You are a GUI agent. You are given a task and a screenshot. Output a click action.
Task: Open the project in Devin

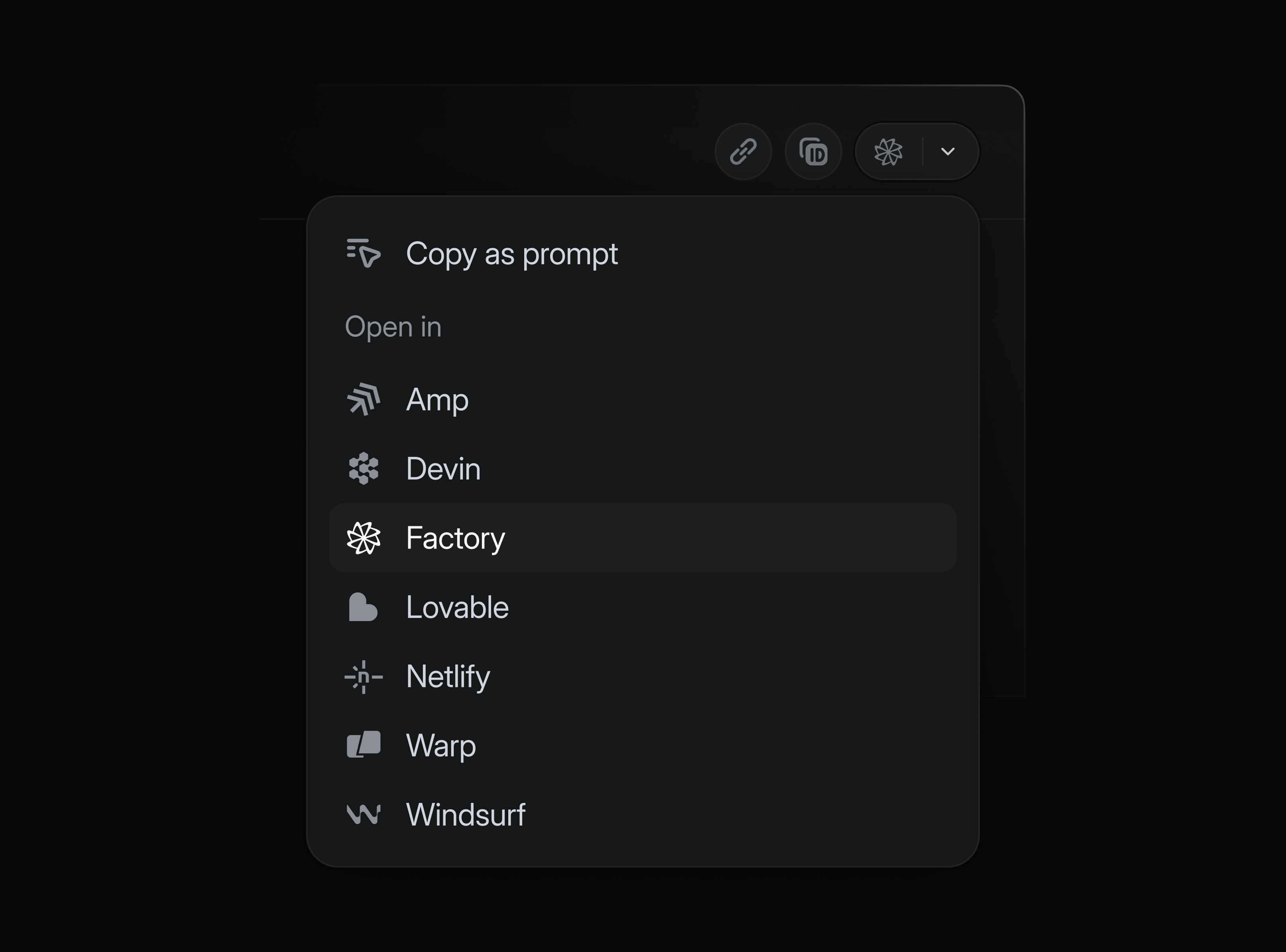click(443, 468)
